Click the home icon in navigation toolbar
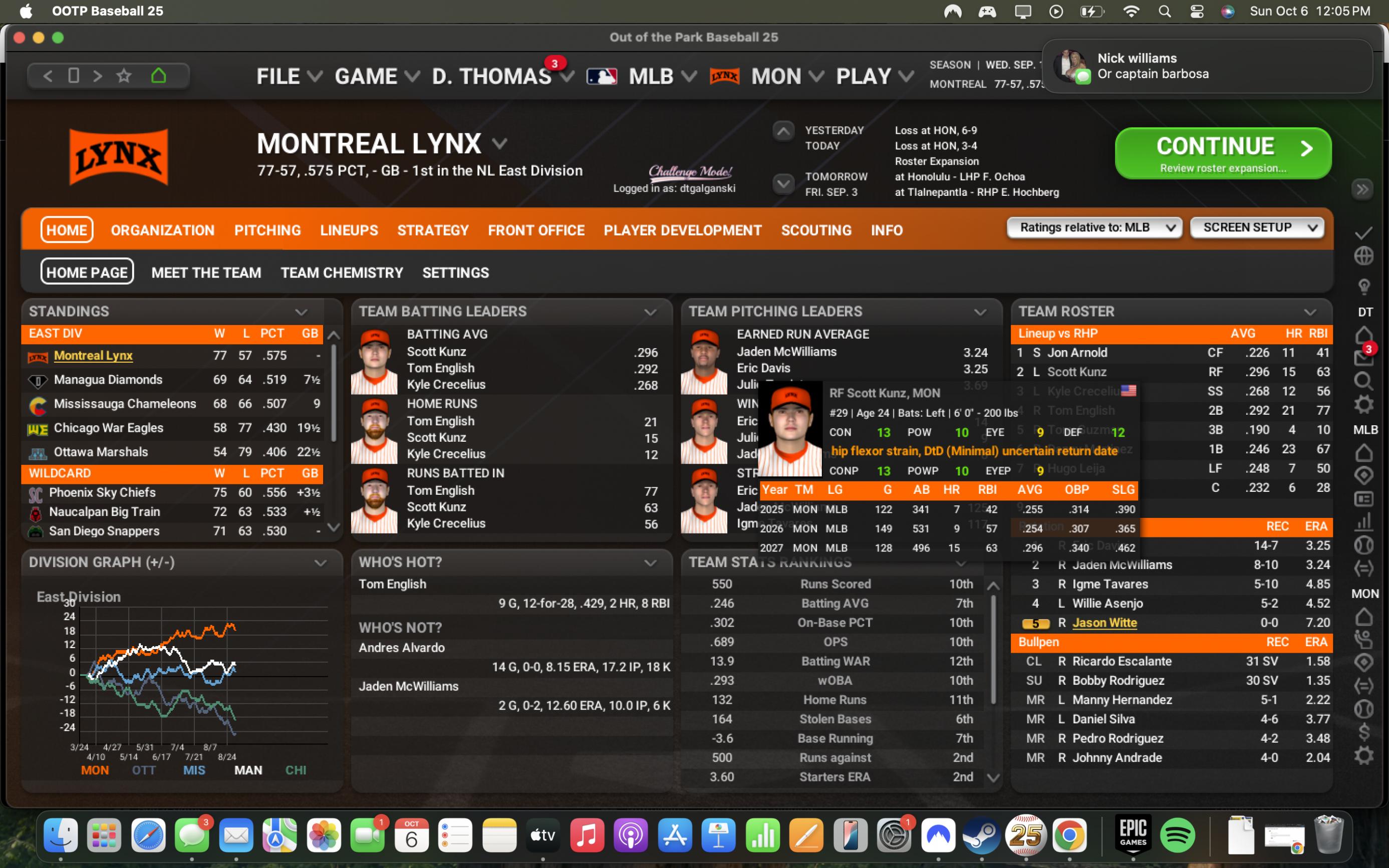This screenshot has height=868, width=1389. click(x=158, y=76)
